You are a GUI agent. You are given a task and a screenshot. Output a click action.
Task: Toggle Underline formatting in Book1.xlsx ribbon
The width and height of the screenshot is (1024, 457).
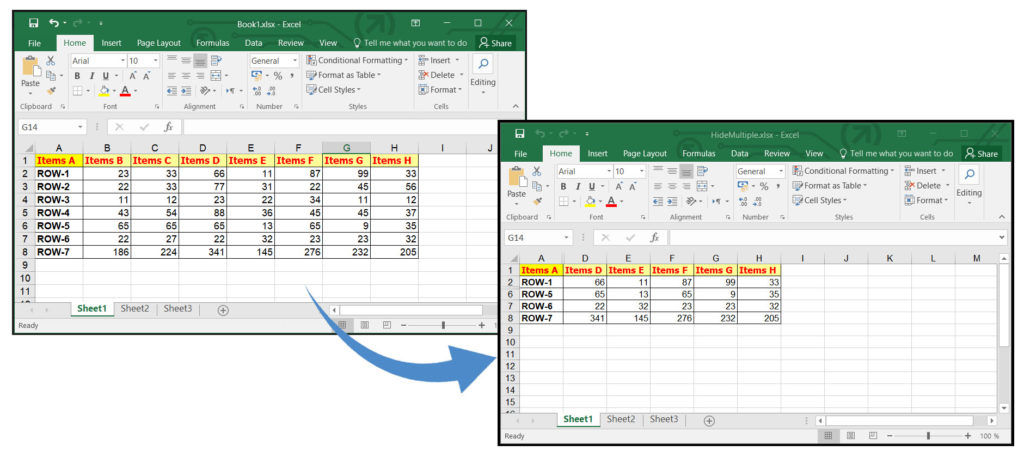coord(104,76)
